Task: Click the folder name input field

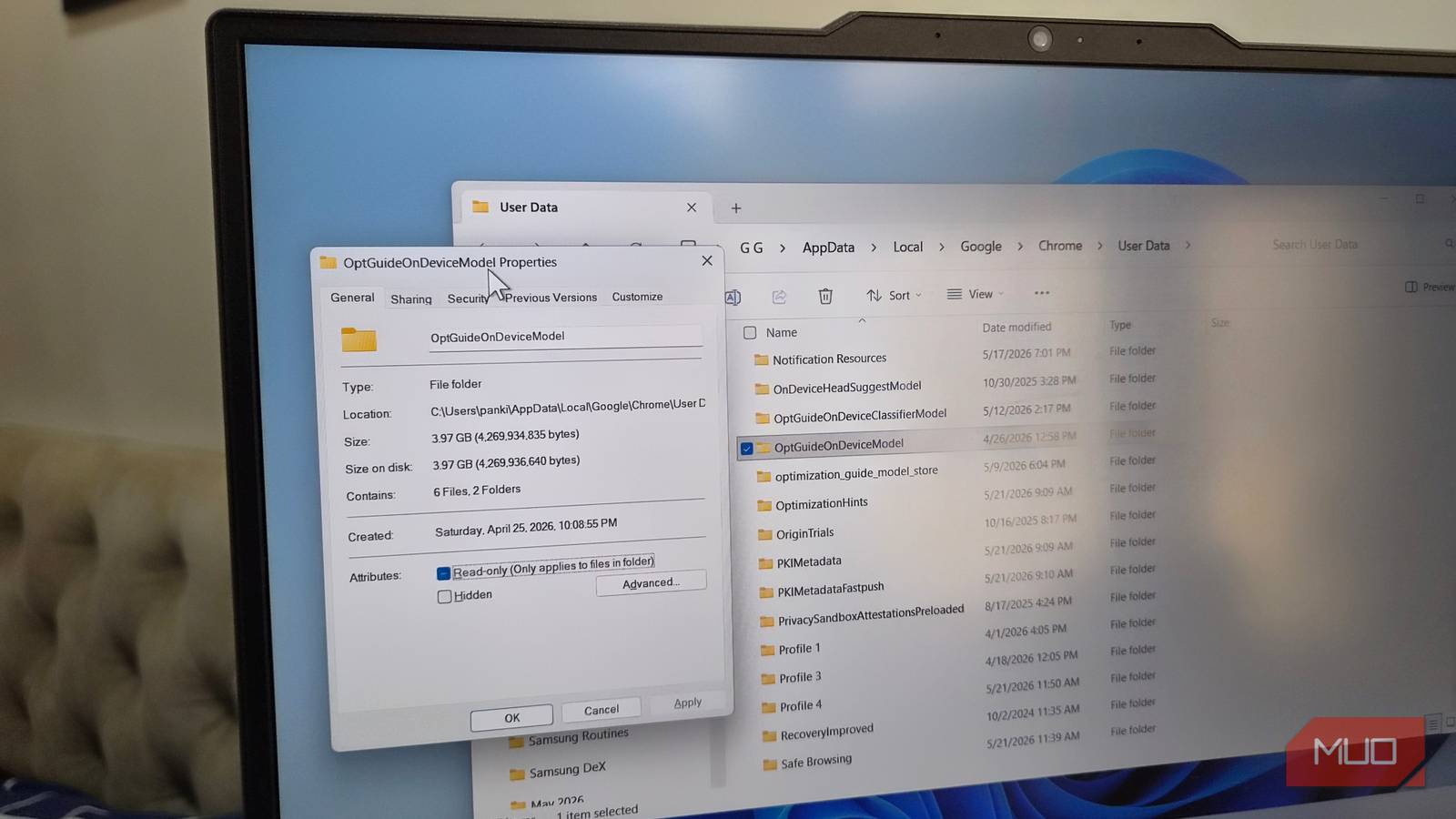Action: coord(565,337)
